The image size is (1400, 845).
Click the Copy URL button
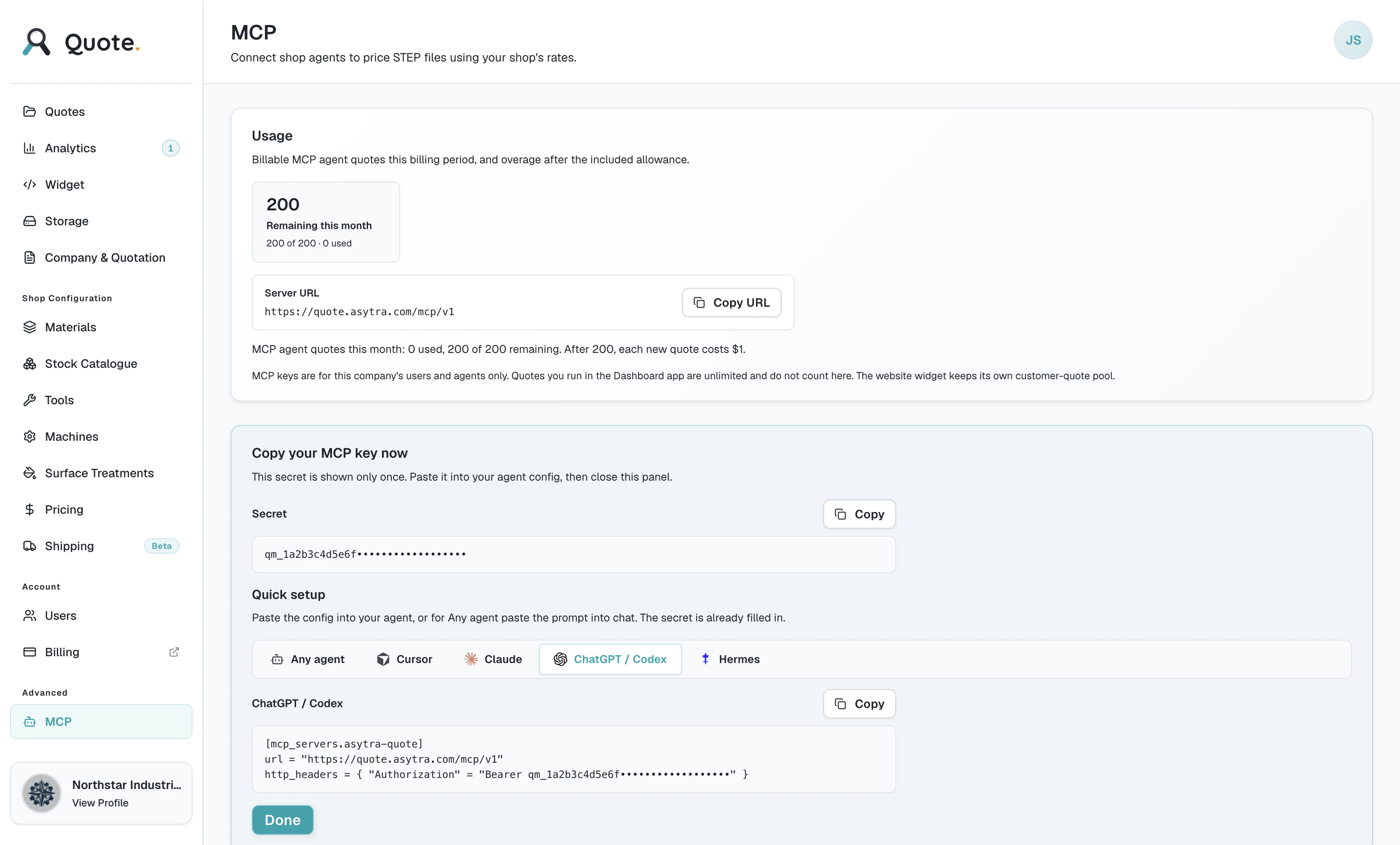(731, 302)
